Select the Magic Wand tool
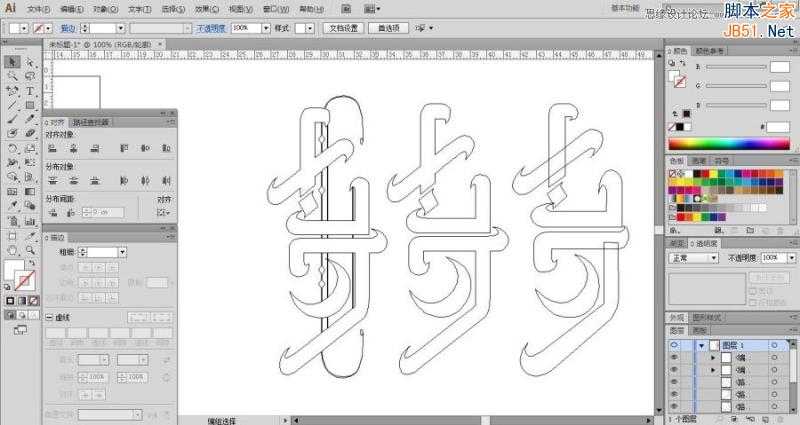 (x=12, y=76)
